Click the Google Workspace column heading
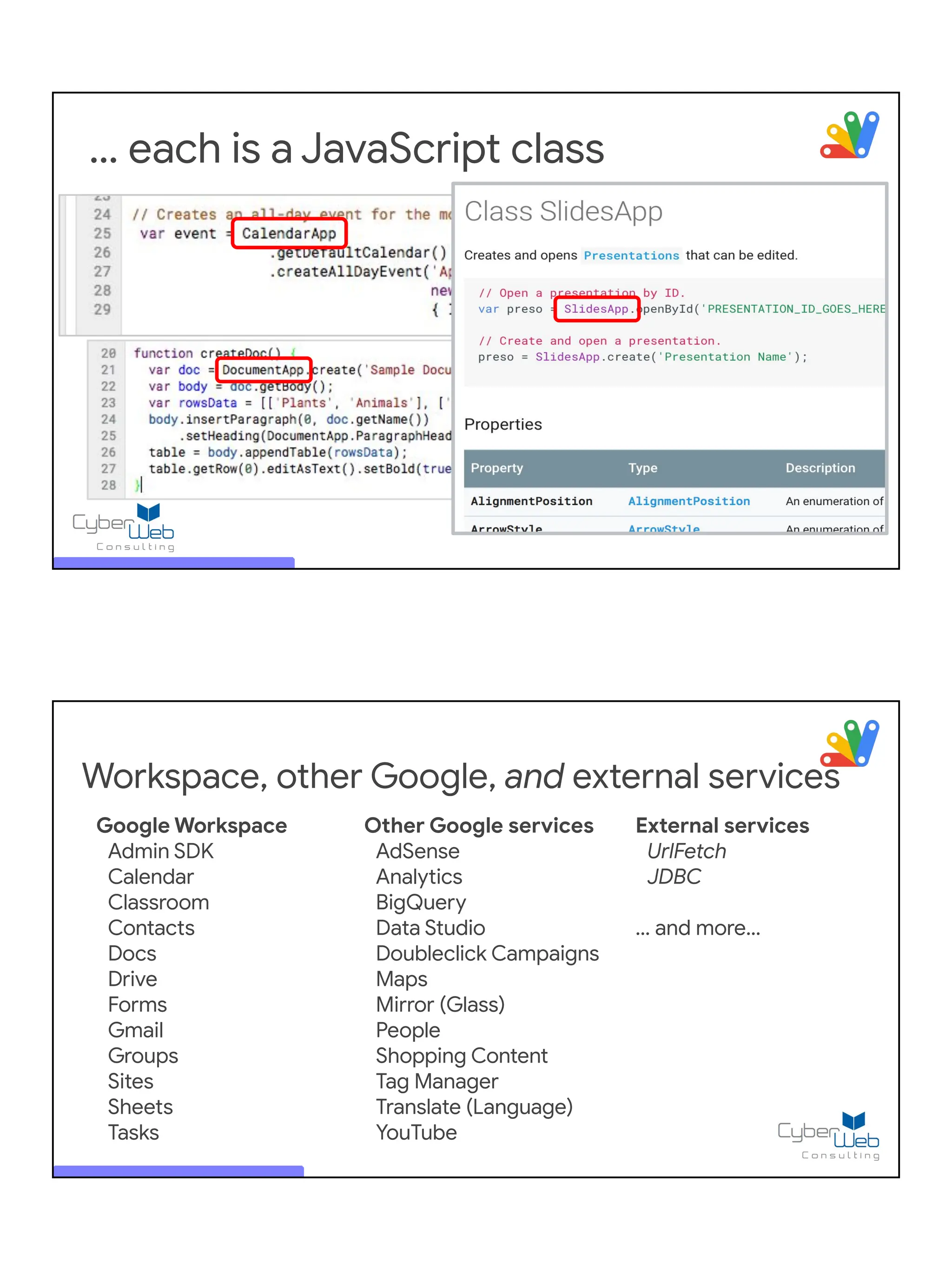The height and width of the screenshot is (1270, 952). pos(192,825)
